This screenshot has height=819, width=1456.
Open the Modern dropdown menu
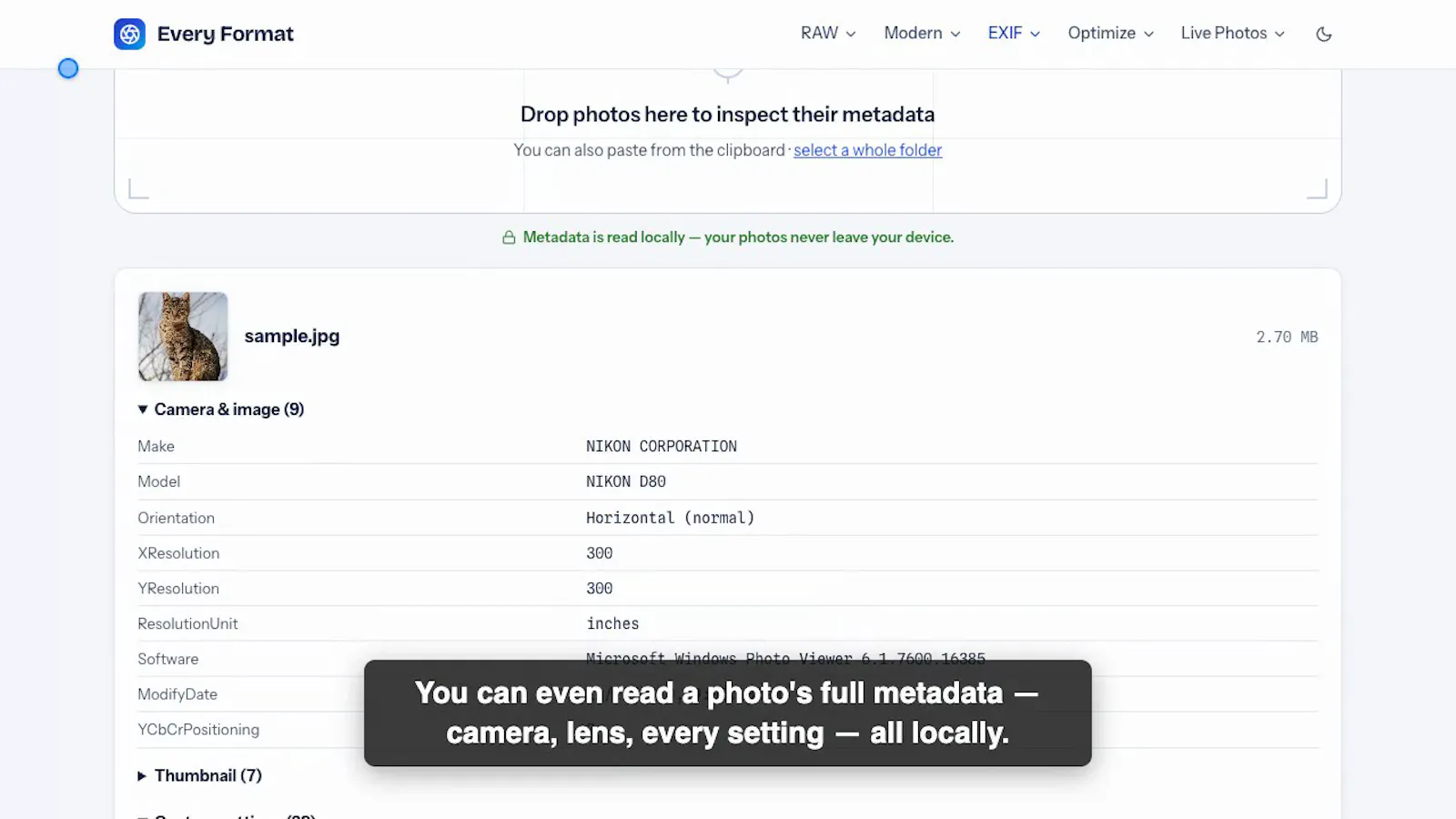point(922,33)
